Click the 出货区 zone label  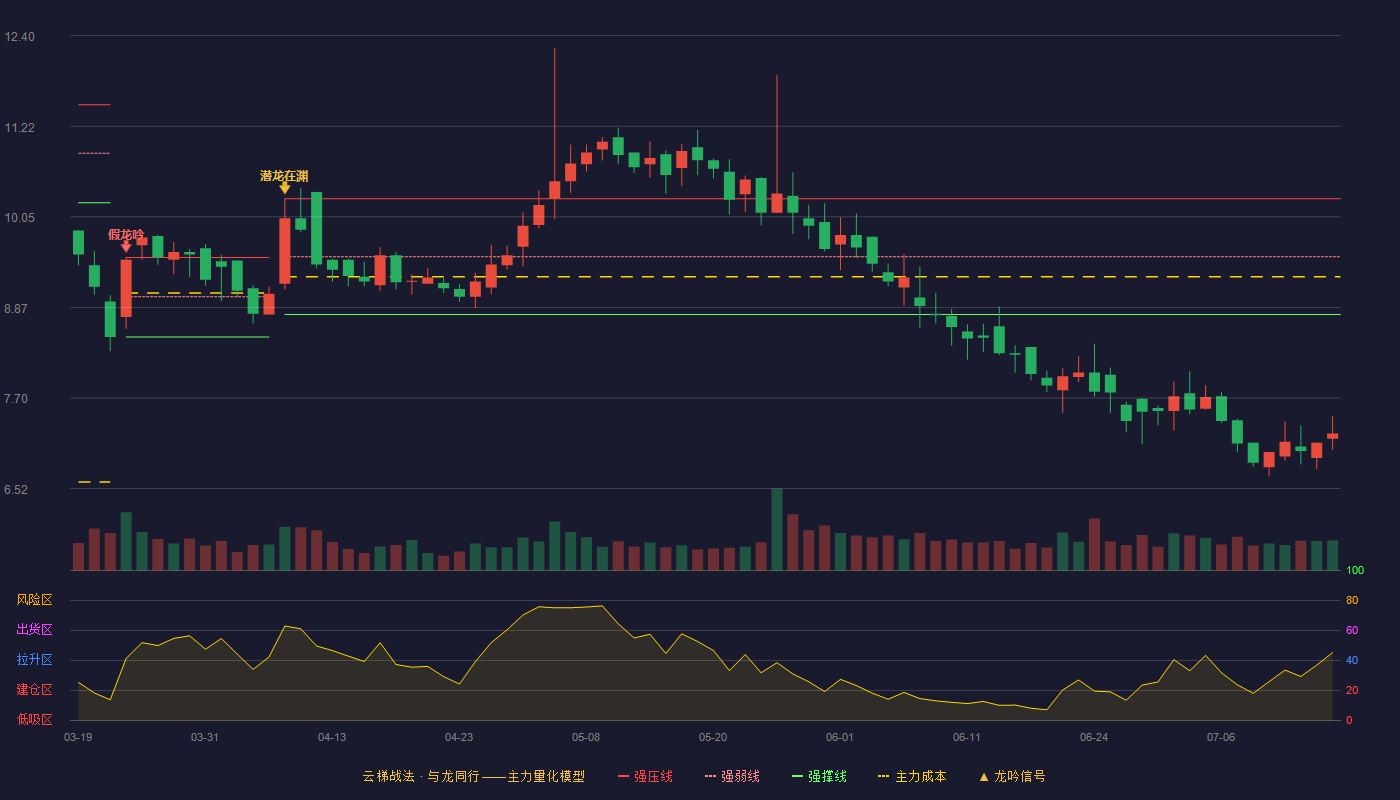(x=34, y=630)
